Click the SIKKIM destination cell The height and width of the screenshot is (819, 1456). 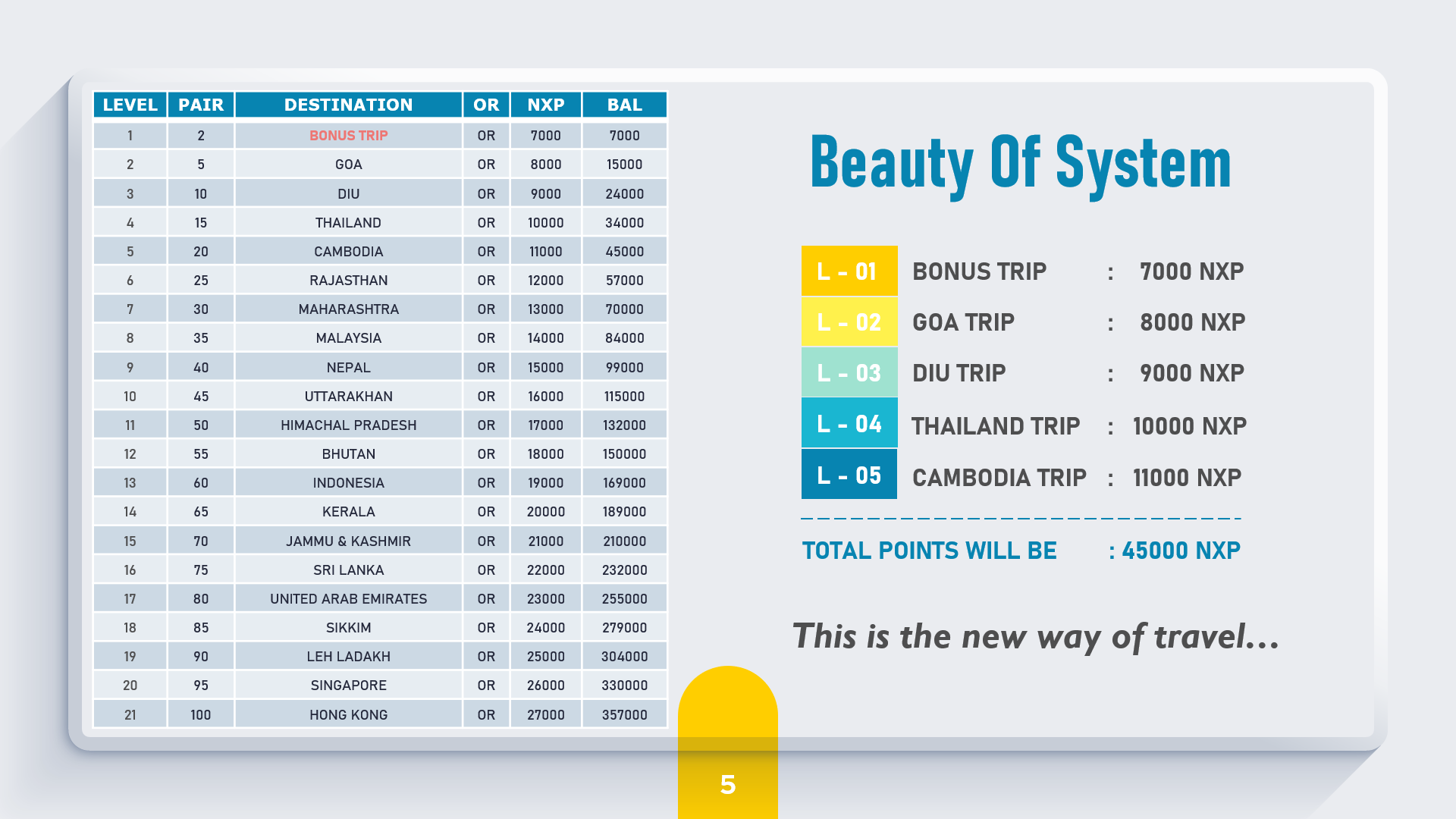pyautogui.click(x=349, y=628)
